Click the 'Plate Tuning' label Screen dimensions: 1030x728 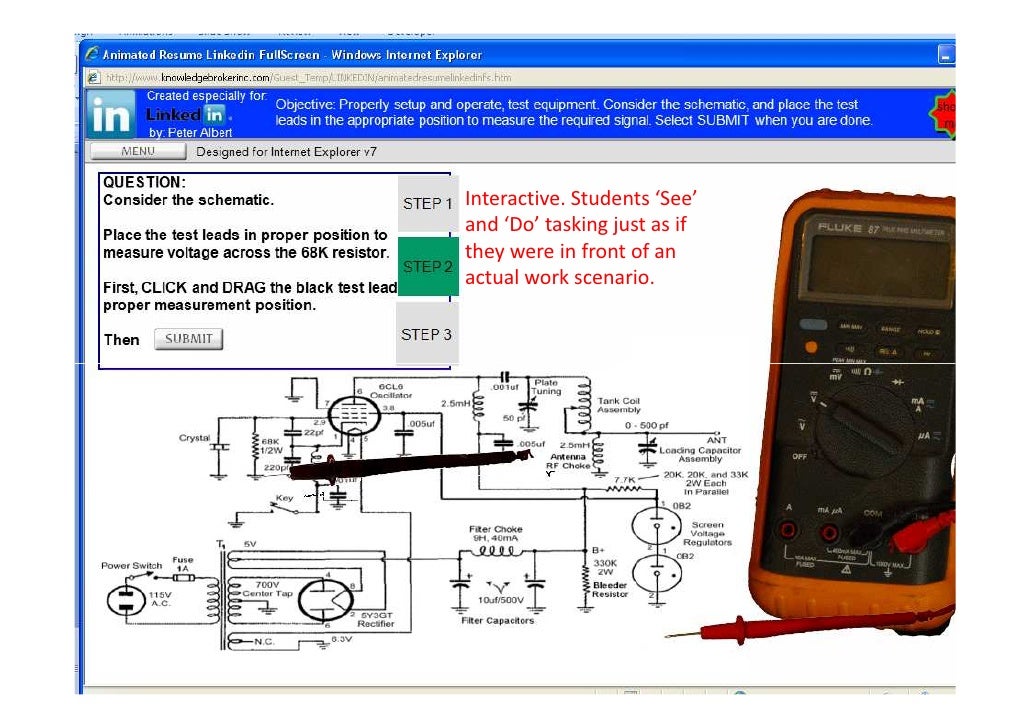pyautogui.click(x=547, y=386)
